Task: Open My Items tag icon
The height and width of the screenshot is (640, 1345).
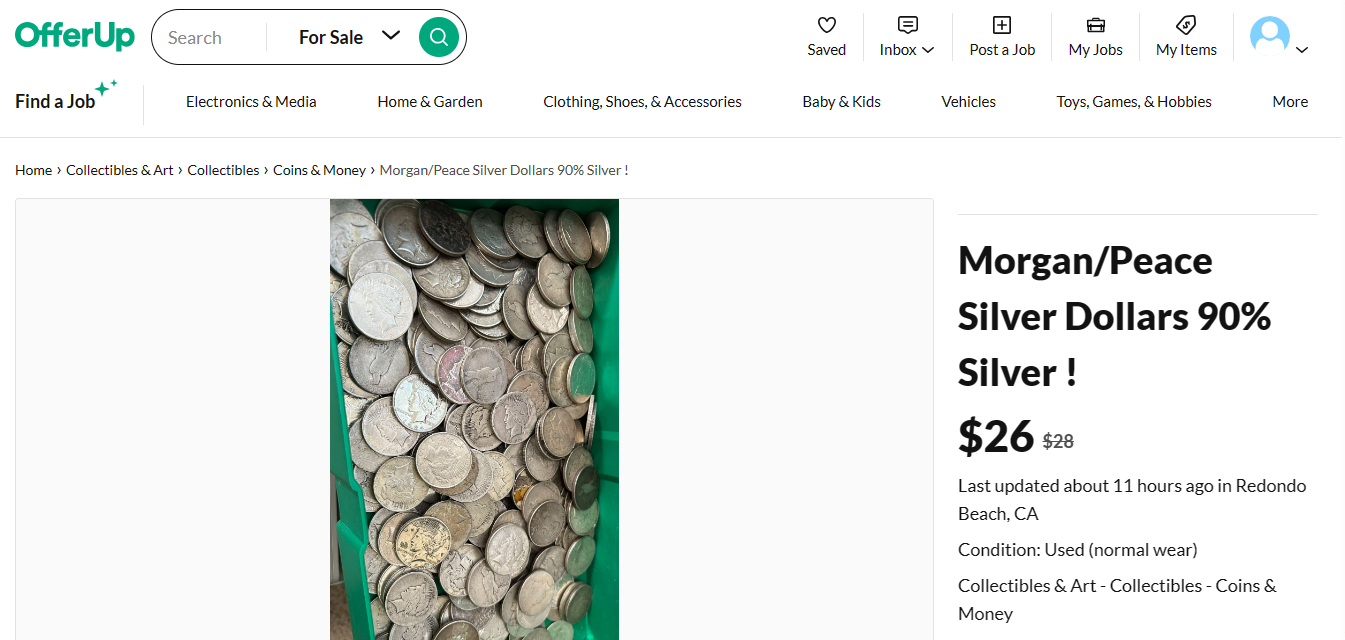Action: [x=1186, y=25]
